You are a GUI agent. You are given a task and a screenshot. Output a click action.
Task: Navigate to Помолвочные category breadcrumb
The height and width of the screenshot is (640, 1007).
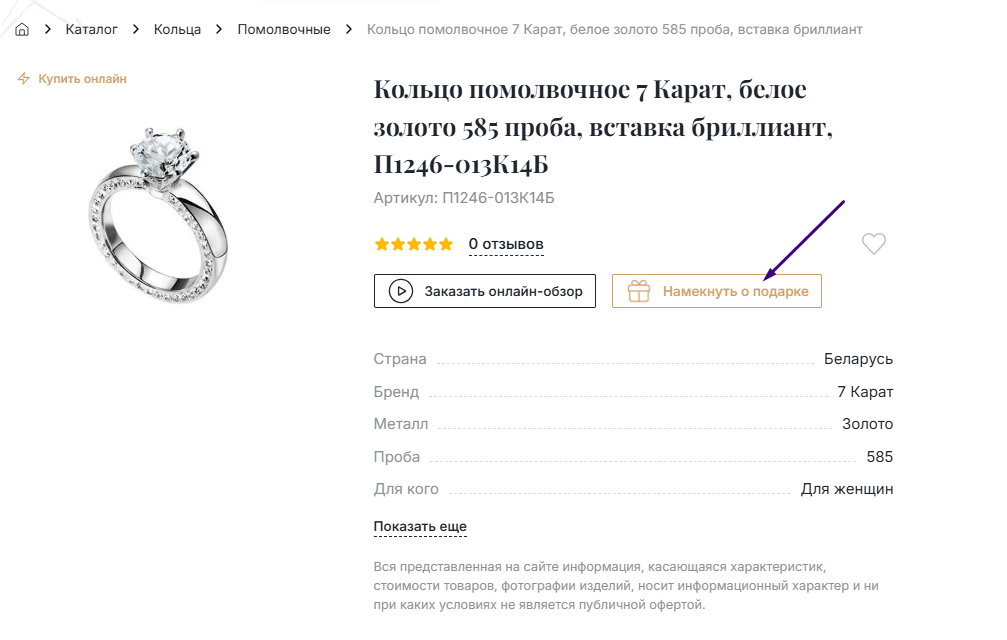pos(284,30)
